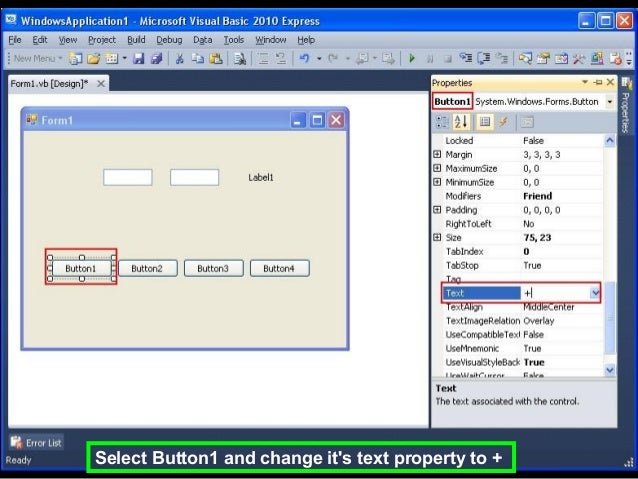638x479 pixels.
Task: Click the Find in files icon
Action: (240, 59)
